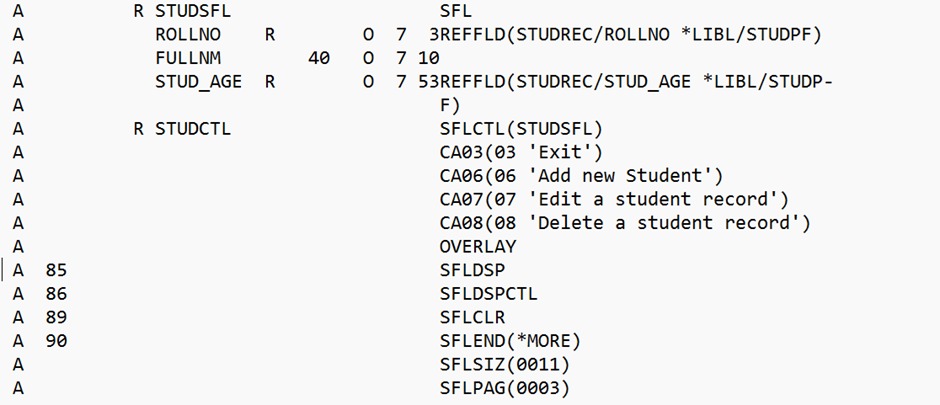Click the SFLPAG(0003) keyword
940x405 pixels.
(505, 388)
